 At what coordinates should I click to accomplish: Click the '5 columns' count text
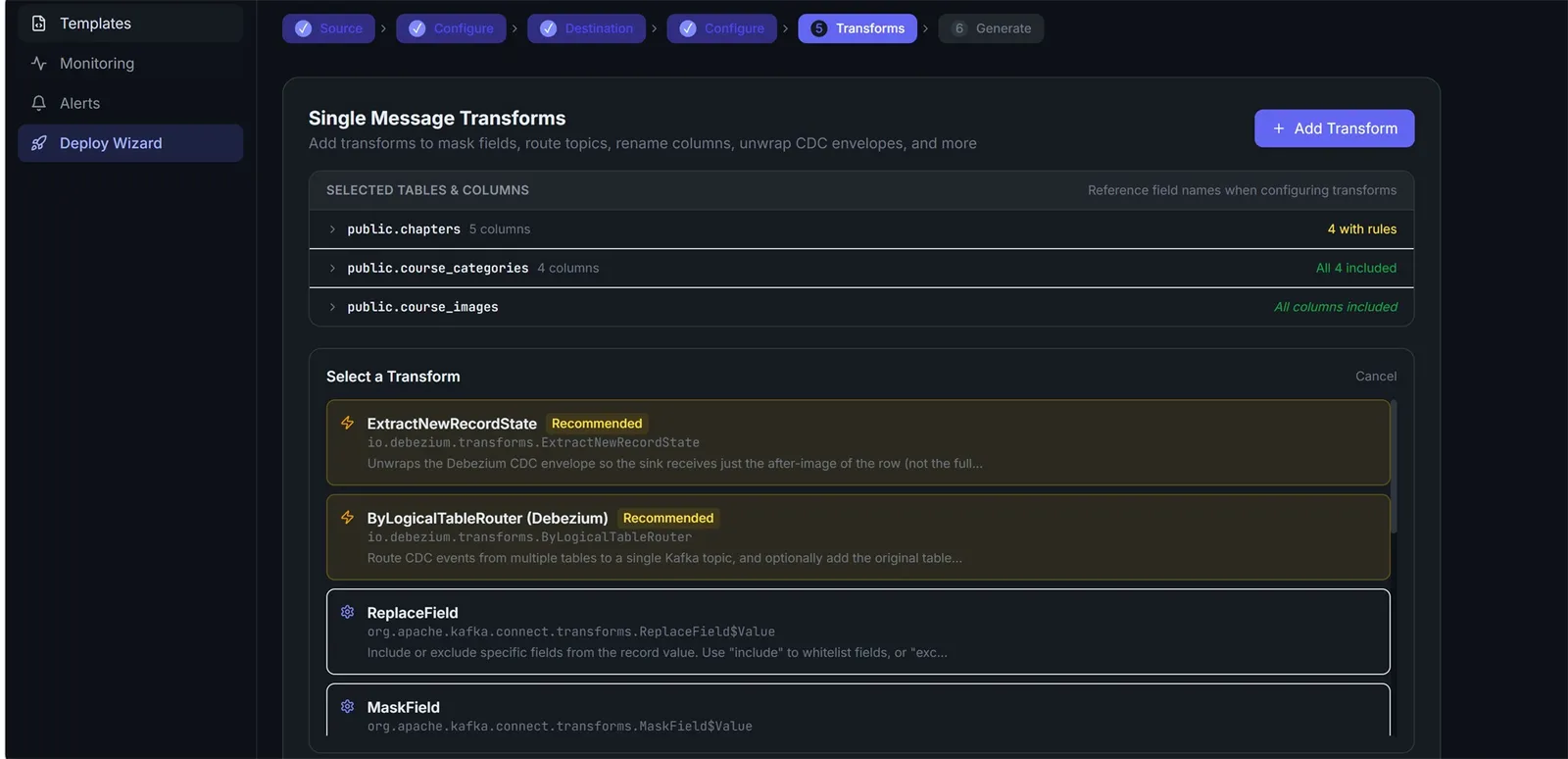[x=500, y=229]
